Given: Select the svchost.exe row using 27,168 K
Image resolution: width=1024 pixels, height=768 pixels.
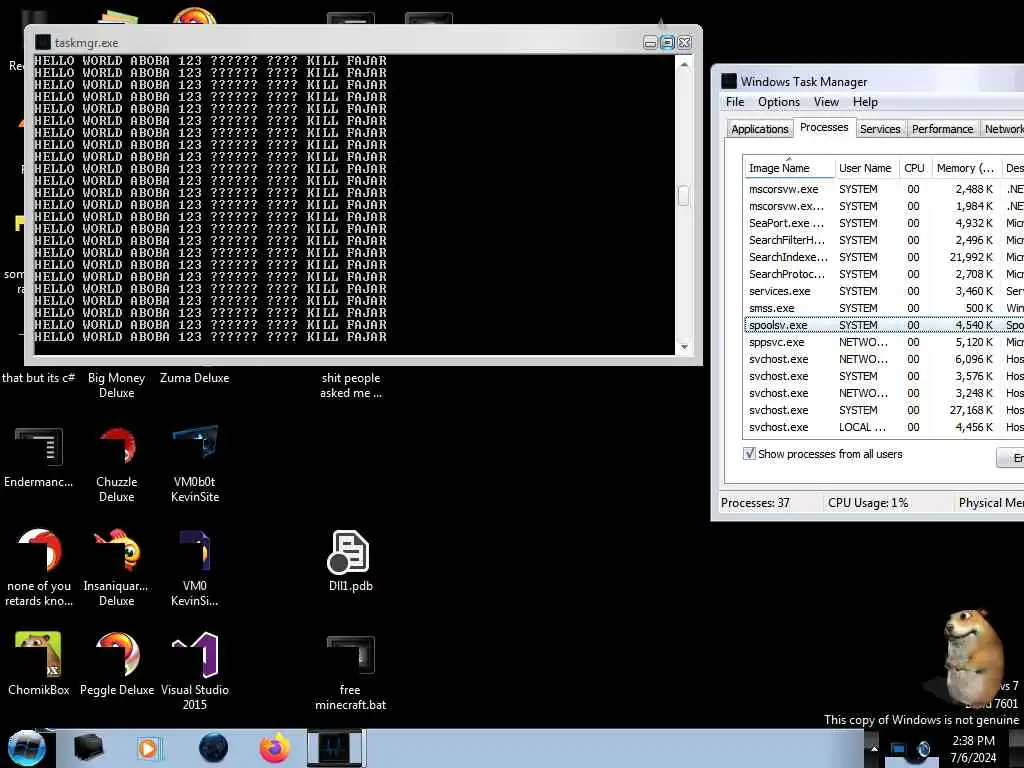Looking at the screenshot, I should [884, 409].
